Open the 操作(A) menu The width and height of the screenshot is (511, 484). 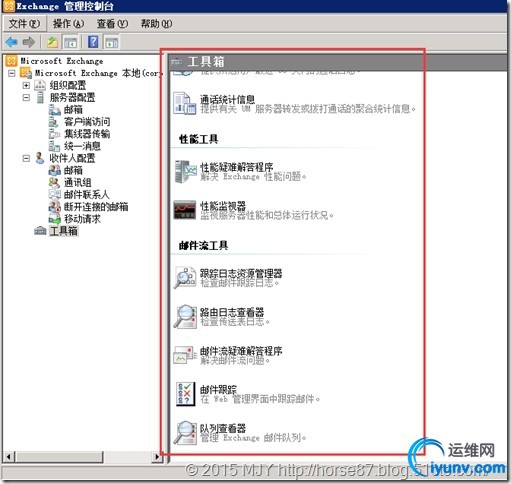point(68,24)
